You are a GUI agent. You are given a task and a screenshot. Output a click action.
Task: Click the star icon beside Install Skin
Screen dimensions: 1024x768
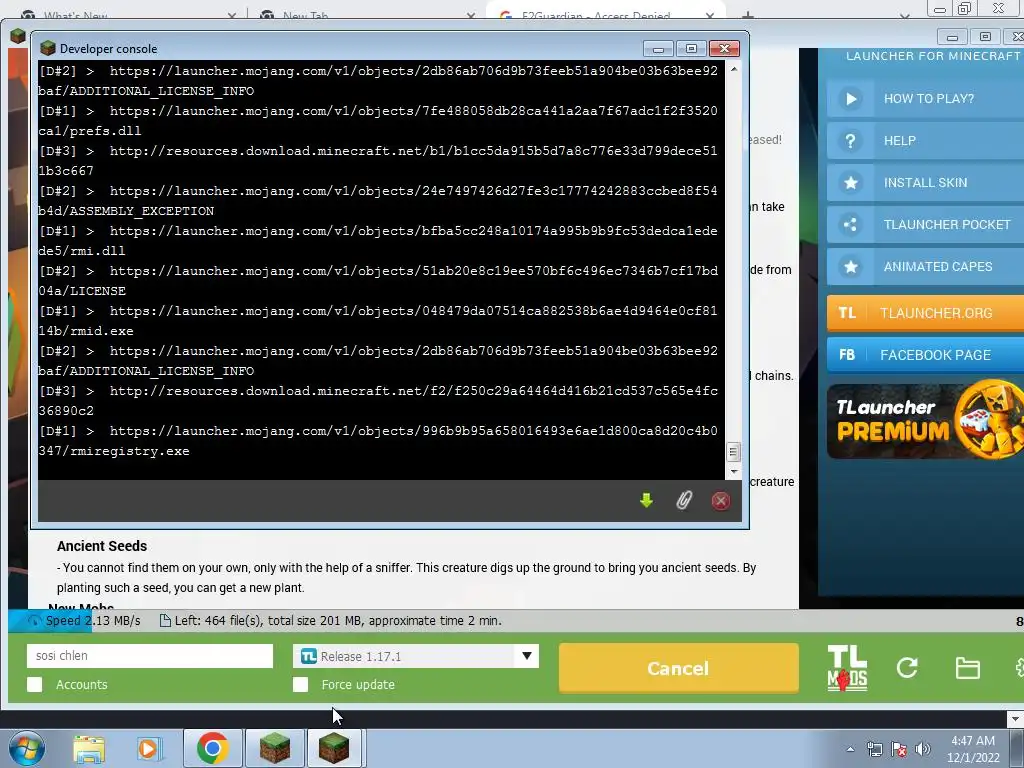point(850,183)
